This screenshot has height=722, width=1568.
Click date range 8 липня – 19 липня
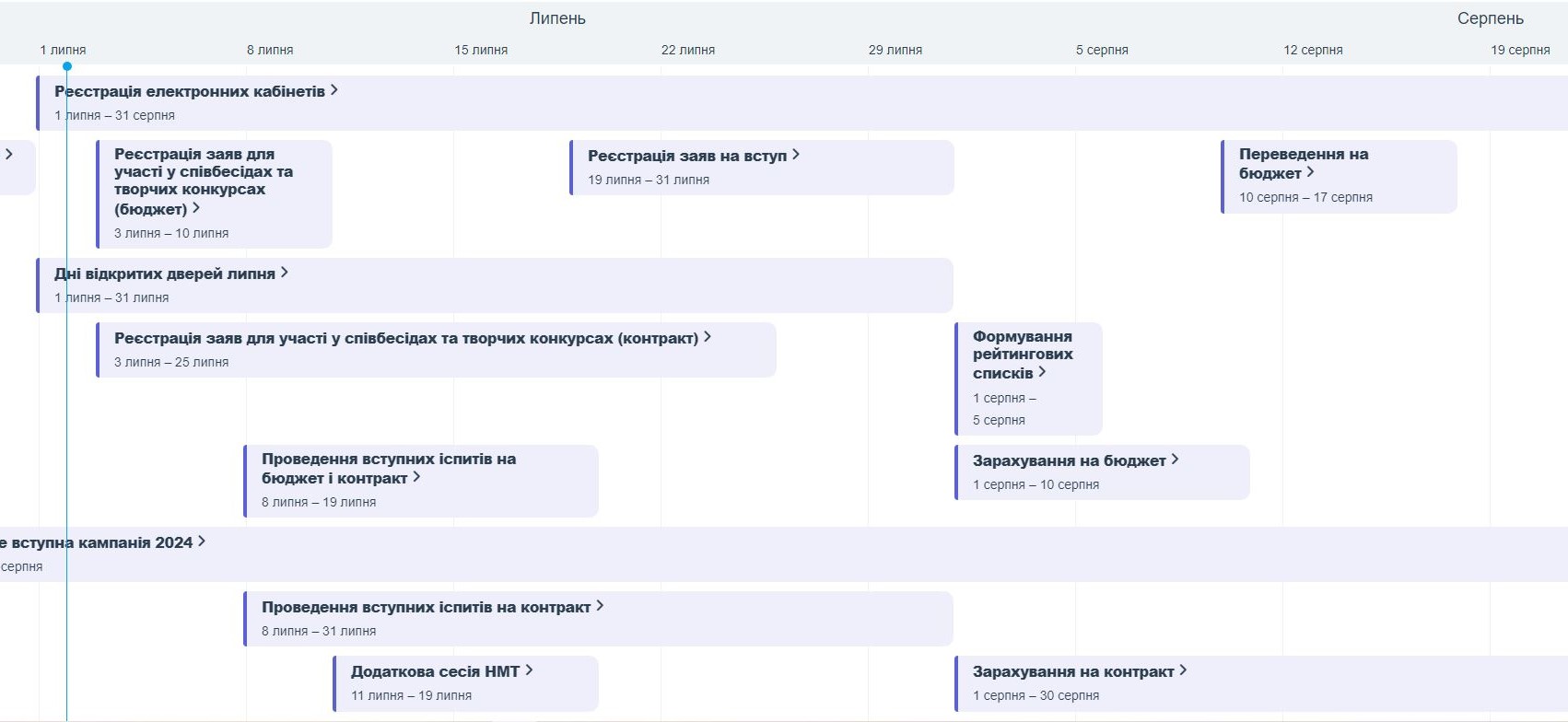point(319,502)
